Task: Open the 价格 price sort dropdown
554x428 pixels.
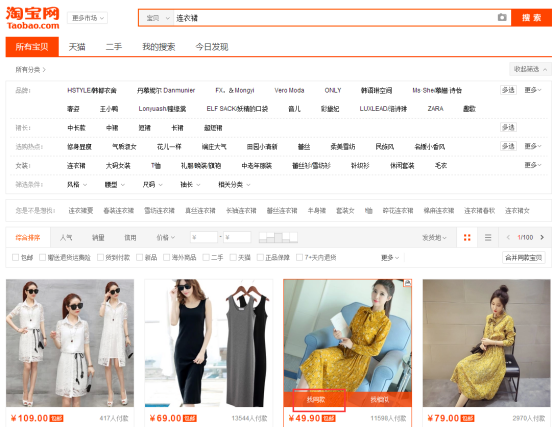Action: 166,238
